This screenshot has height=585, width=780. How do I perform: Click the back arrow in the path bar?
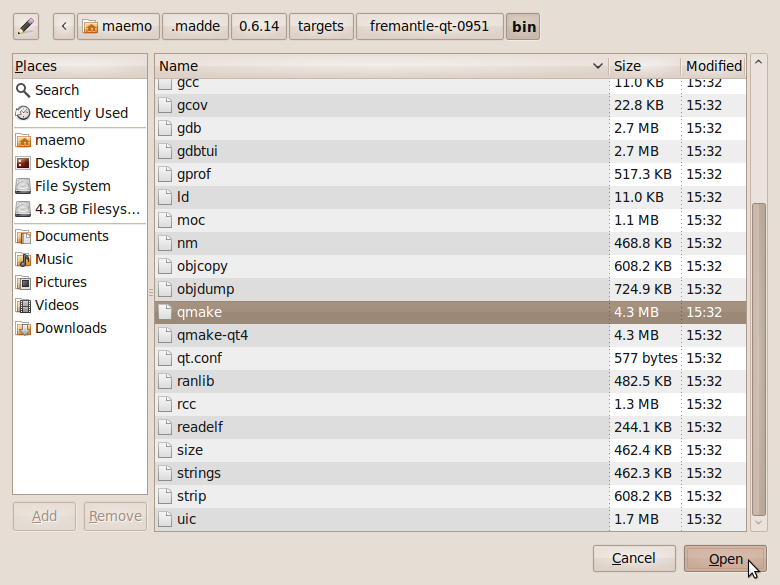click(x=64, y=26)
